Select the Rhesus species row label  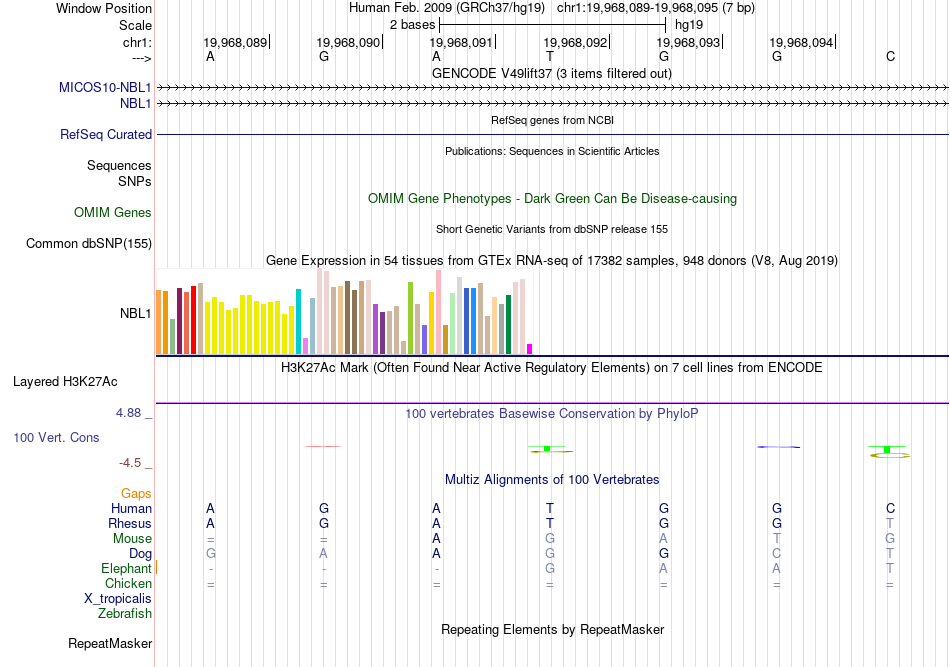(x=130, y=523)
